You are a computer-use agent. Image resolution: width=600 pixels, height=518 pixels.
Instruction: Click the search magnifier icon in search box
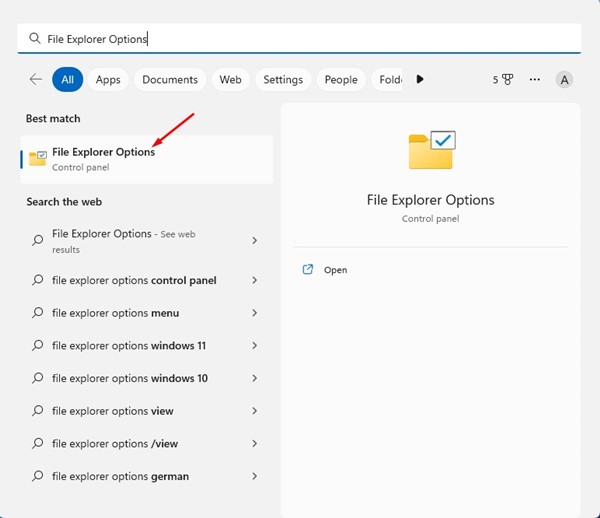pos(35,39)
